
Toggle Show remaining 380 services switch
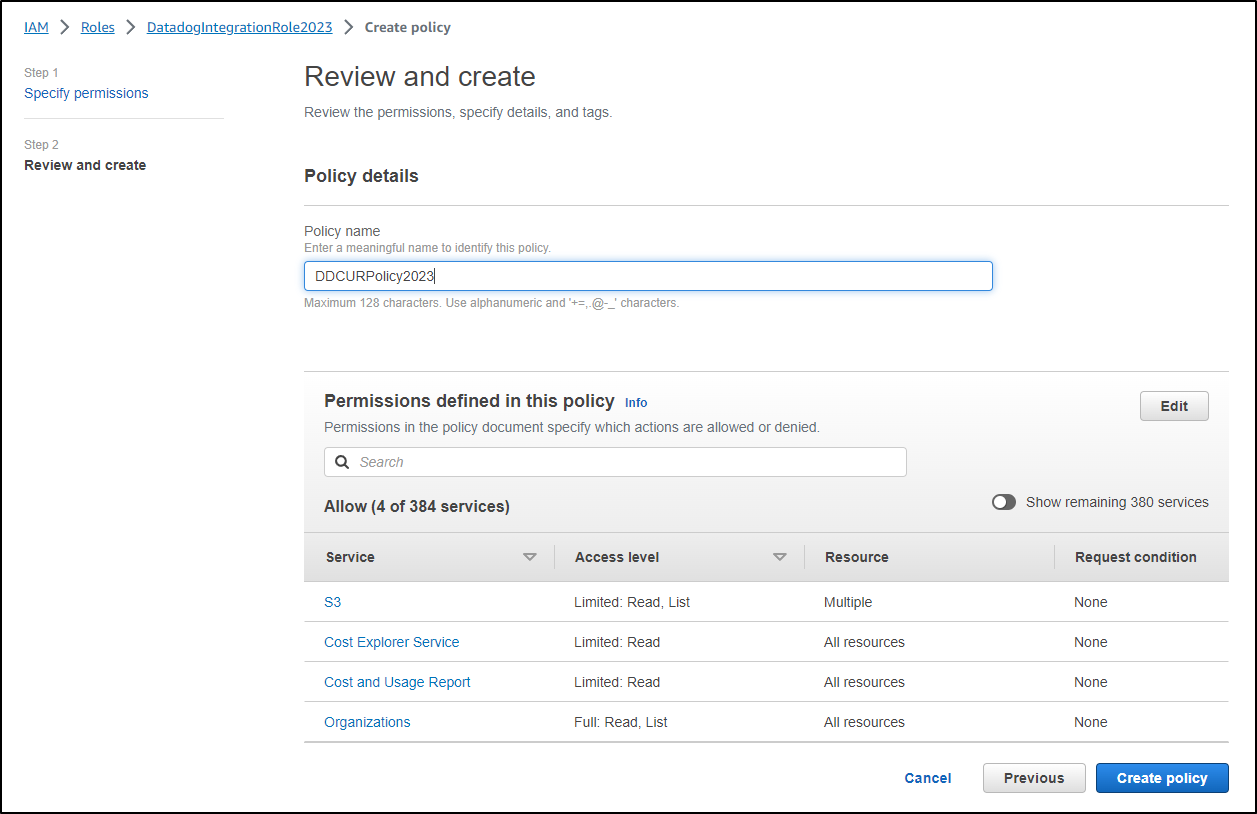point(1004,502)
